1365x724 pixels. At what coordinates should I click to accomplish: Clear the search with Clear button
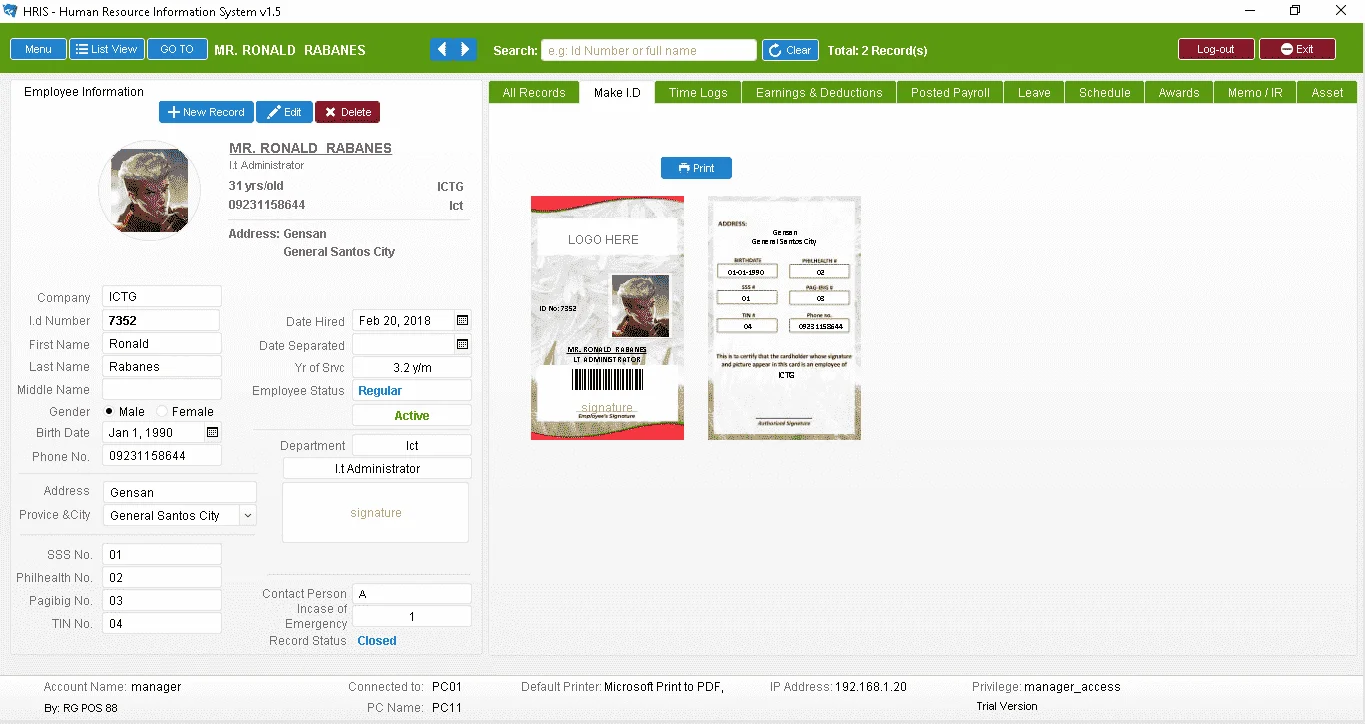[790, 50]
